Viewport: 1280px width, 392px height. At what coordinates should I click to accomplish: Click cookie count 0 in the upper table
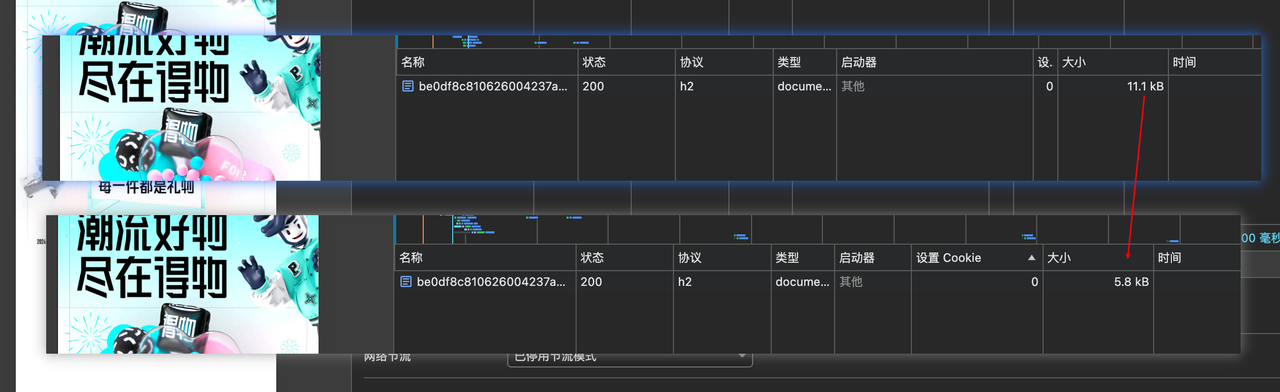pyautogui.click(x=1049, y=87)
